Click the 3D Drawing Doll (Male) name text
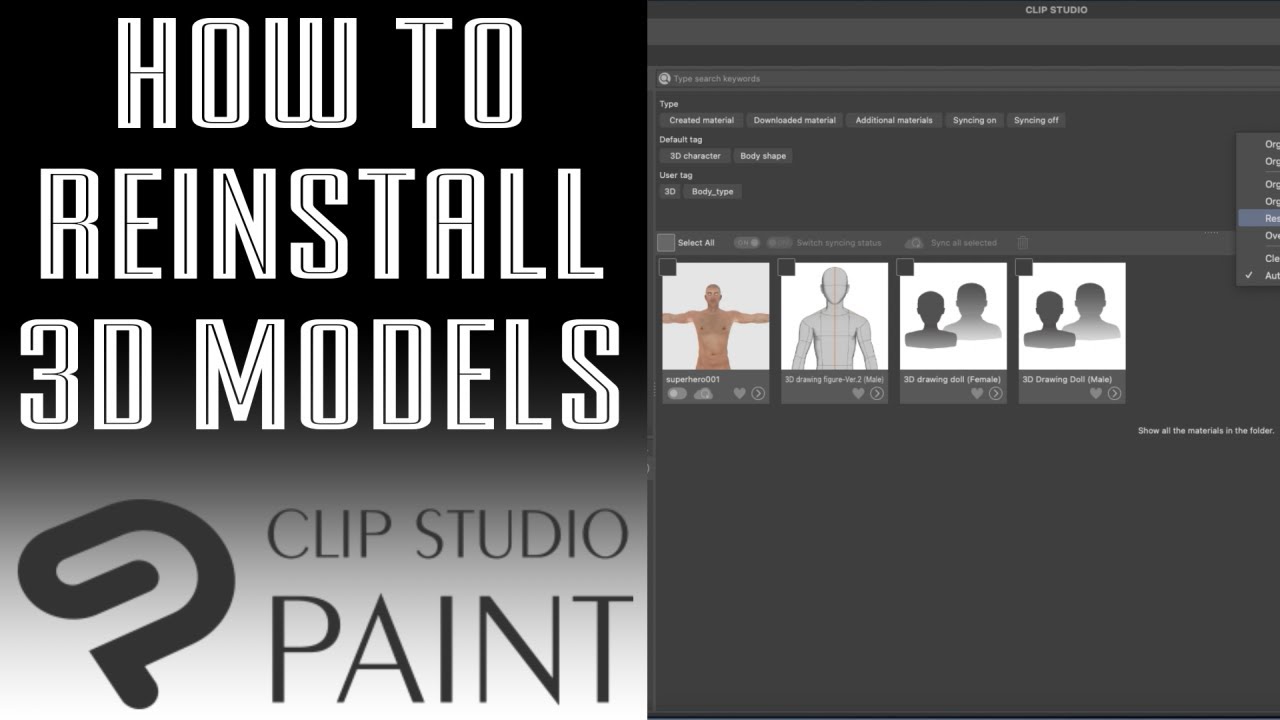 (1067, 380)
